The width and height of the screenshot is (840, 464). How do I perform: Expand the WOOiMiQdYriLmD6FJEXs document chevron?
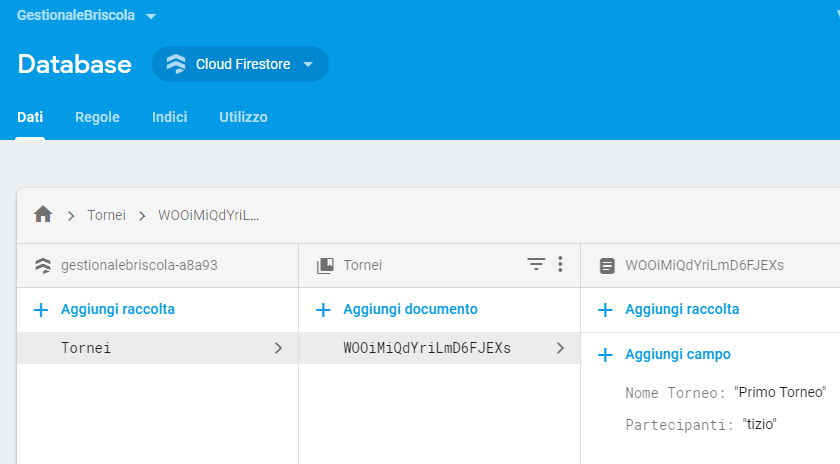(560, 348)
